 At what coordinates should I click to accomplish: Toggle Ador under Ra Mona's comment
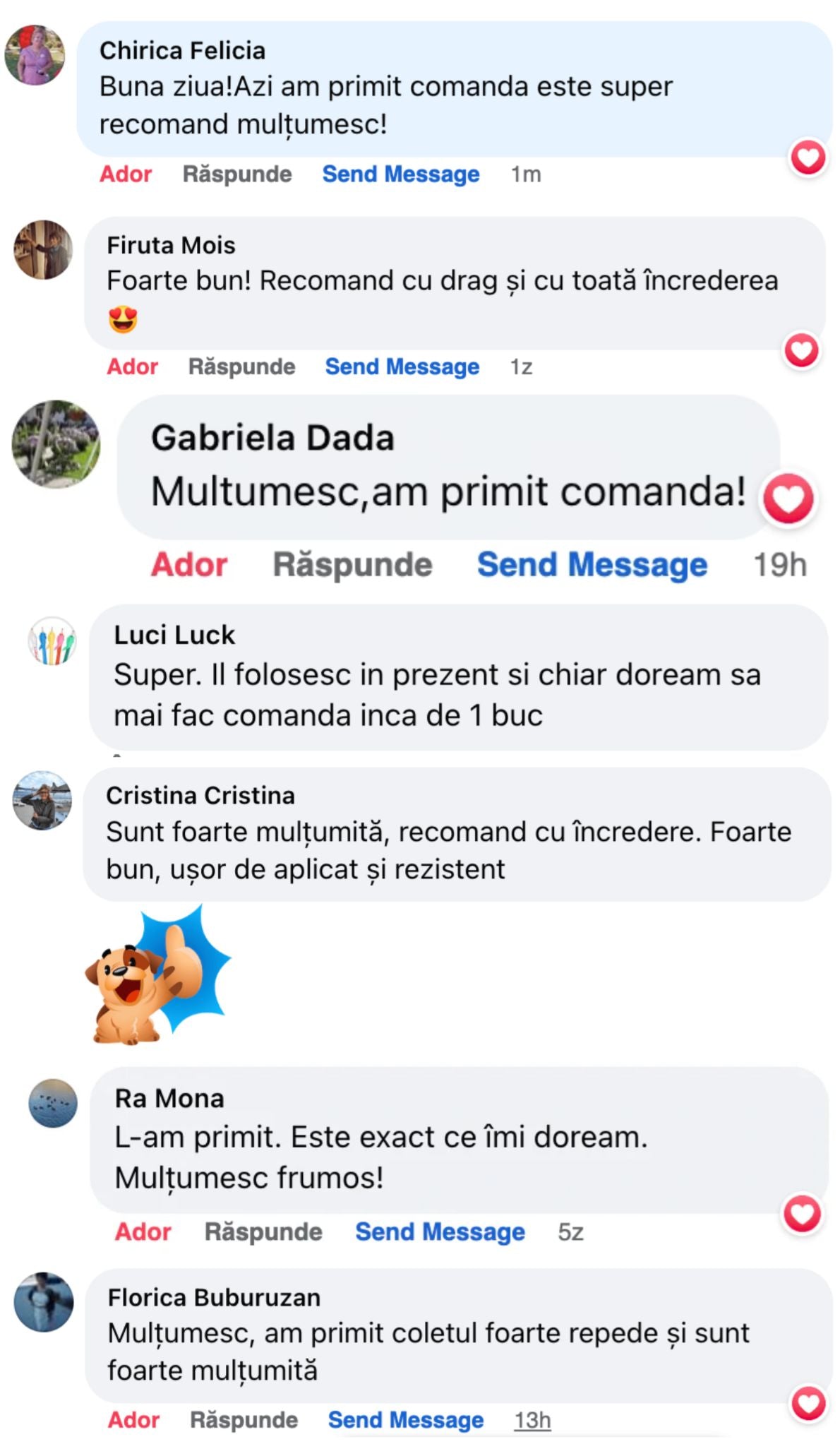[x=143, y=1232]
